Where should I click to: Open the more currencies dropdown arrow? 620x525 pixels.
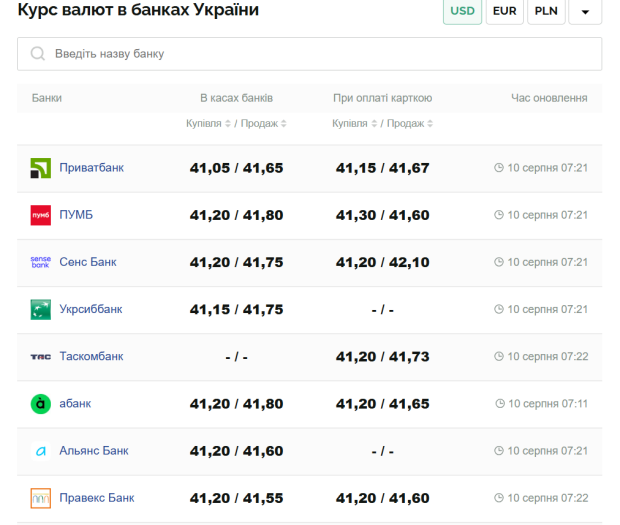click(x=585, y=11)
